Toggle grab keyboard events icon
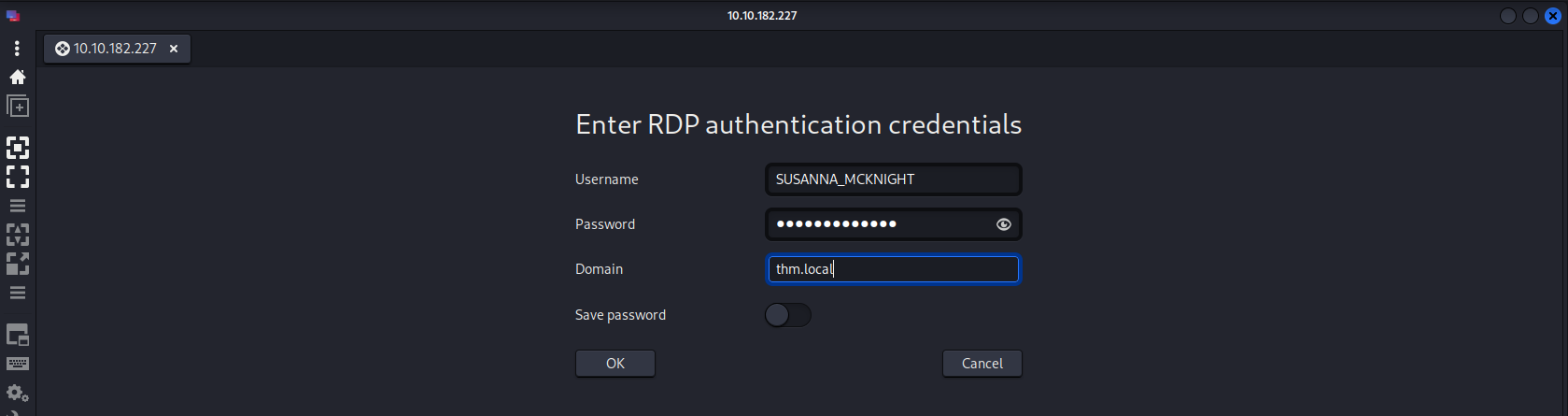Viewport: 1568px width, 416px height. pos(18,364)
